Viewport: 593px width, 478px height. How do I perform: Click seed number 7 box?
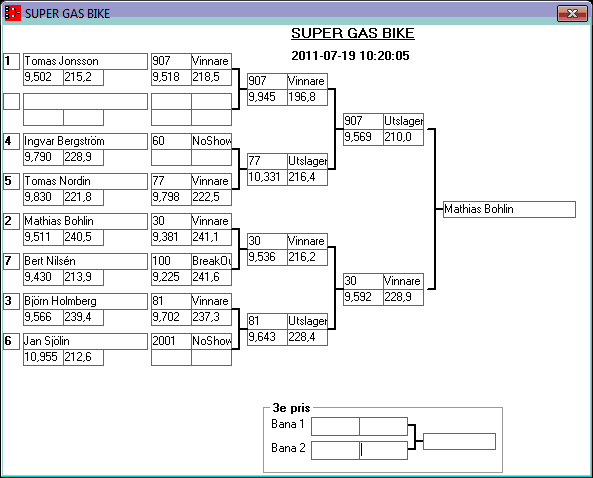11,261
